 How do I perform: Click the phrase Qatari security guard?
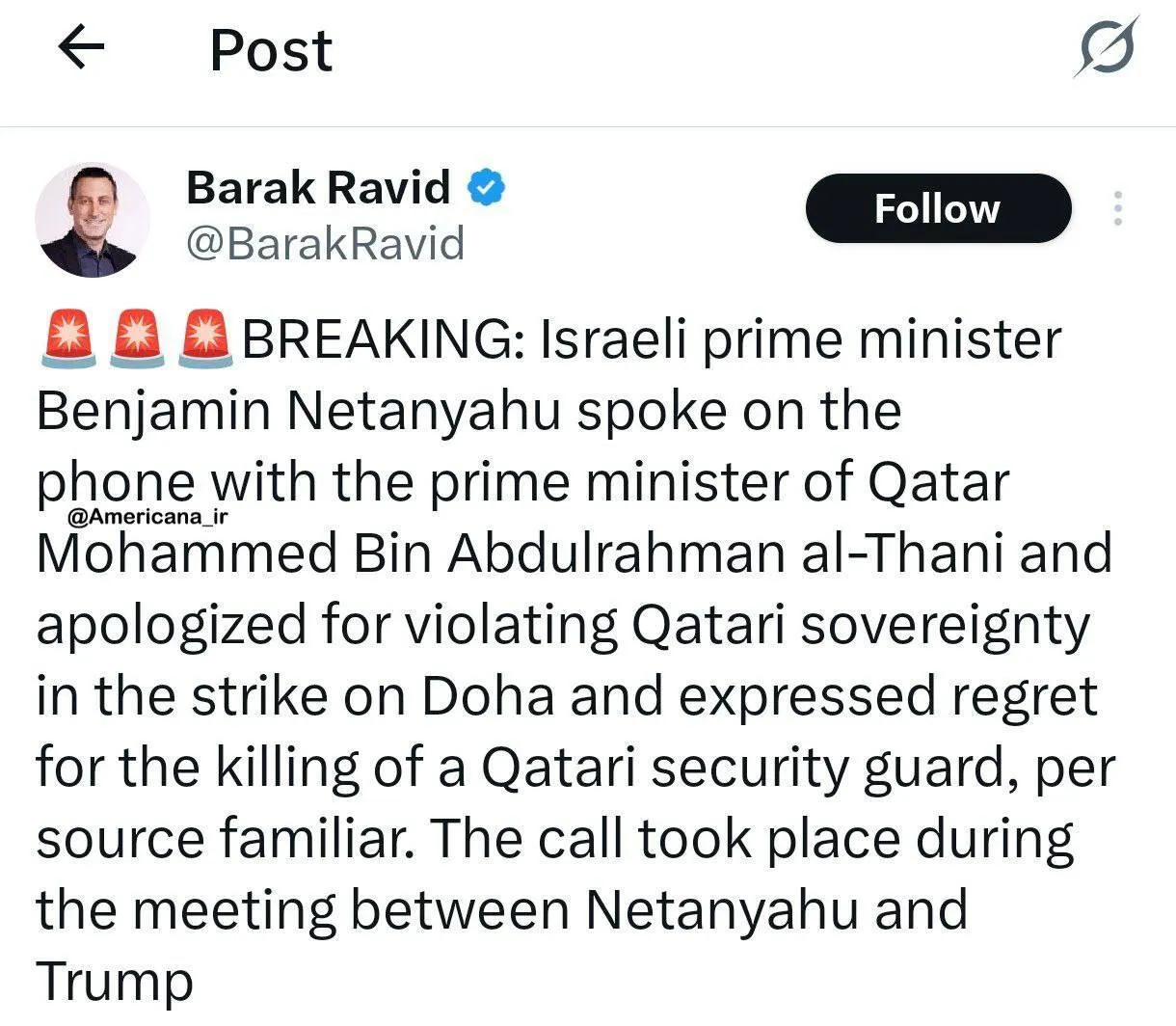[742, 768]
